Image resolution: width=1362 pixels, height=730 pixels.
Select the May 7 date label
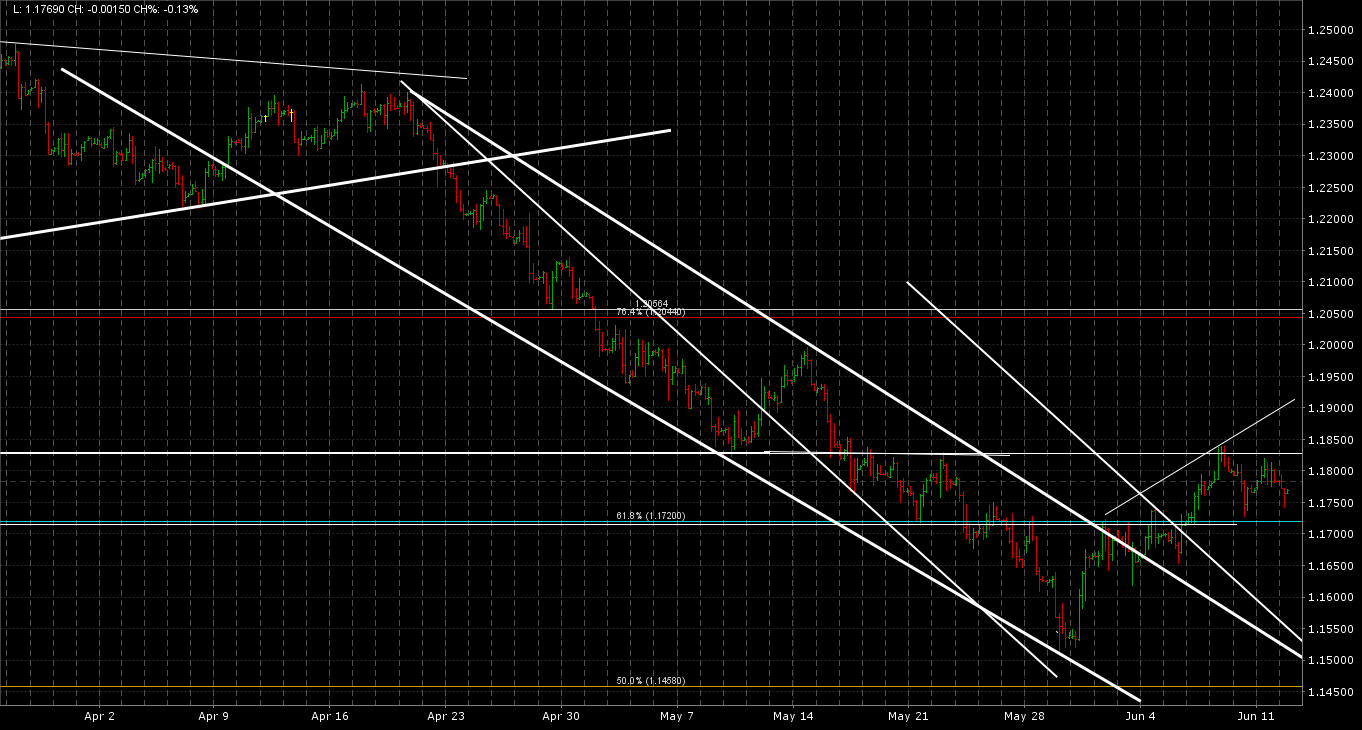[677, 717]
